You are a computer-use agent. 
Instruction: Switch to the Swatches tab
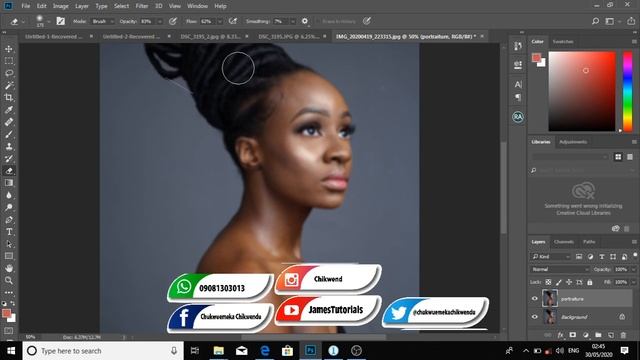pyautogui.click(x=563, y=42)
